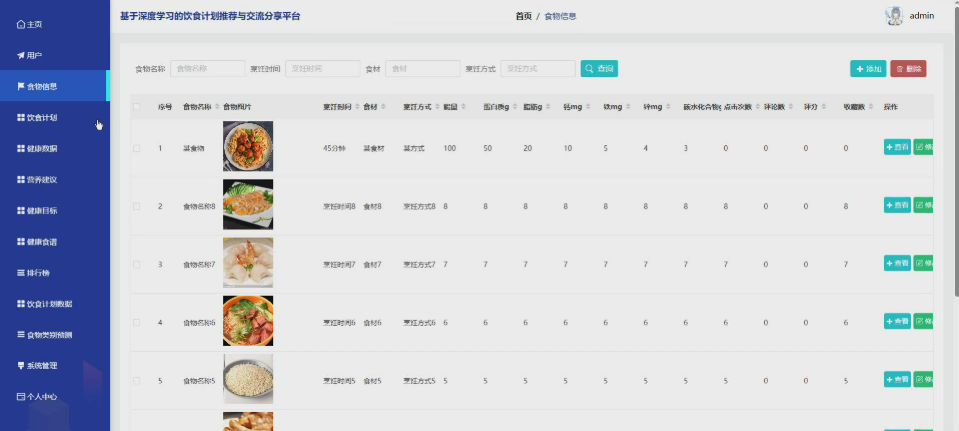Click the 烹饪时间5 cell
959x431 pixels.
339,381
